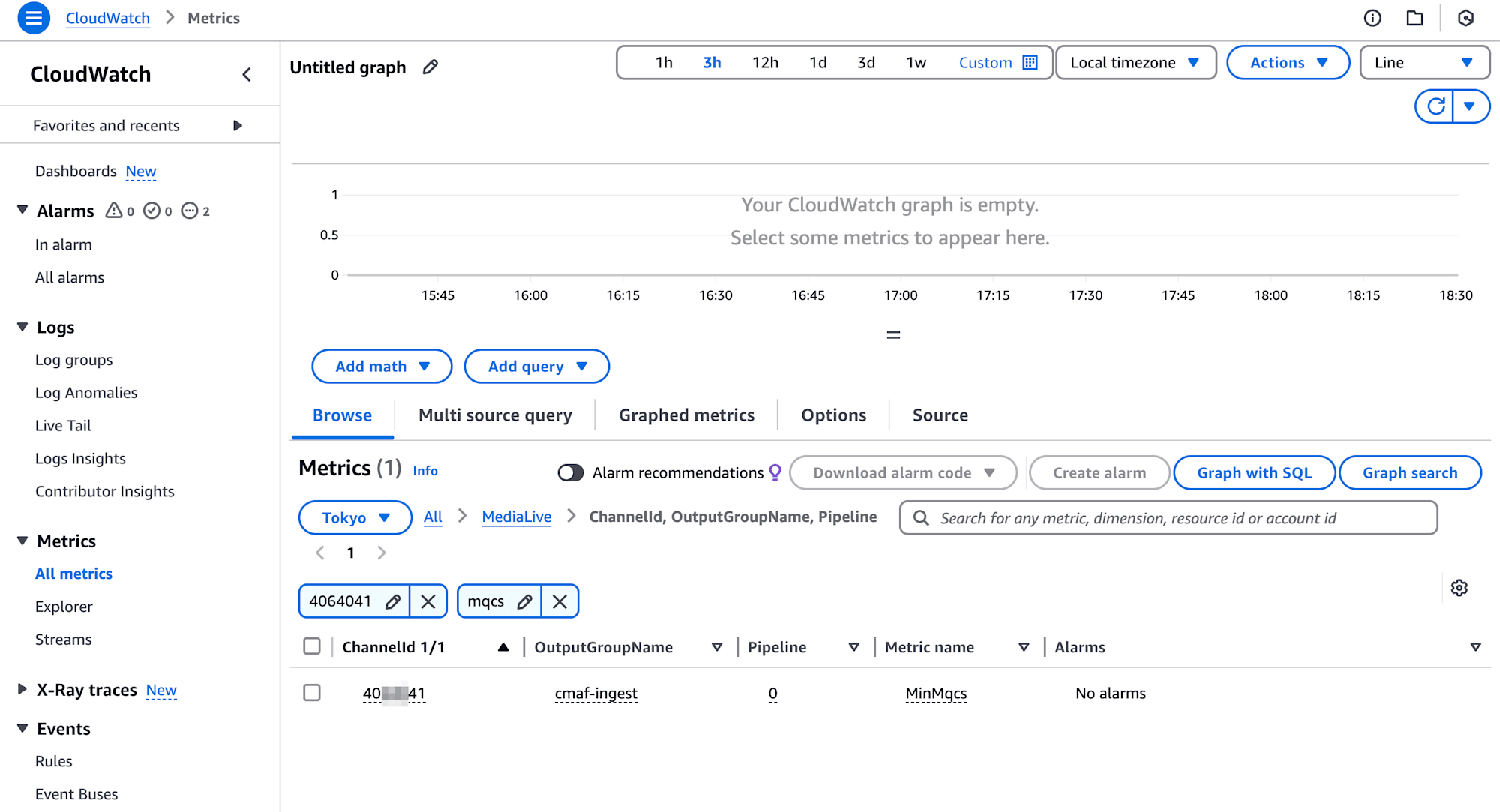1500x812 pixels.
Task: Open the hamburger navigation menu
Action: point(34,18)
